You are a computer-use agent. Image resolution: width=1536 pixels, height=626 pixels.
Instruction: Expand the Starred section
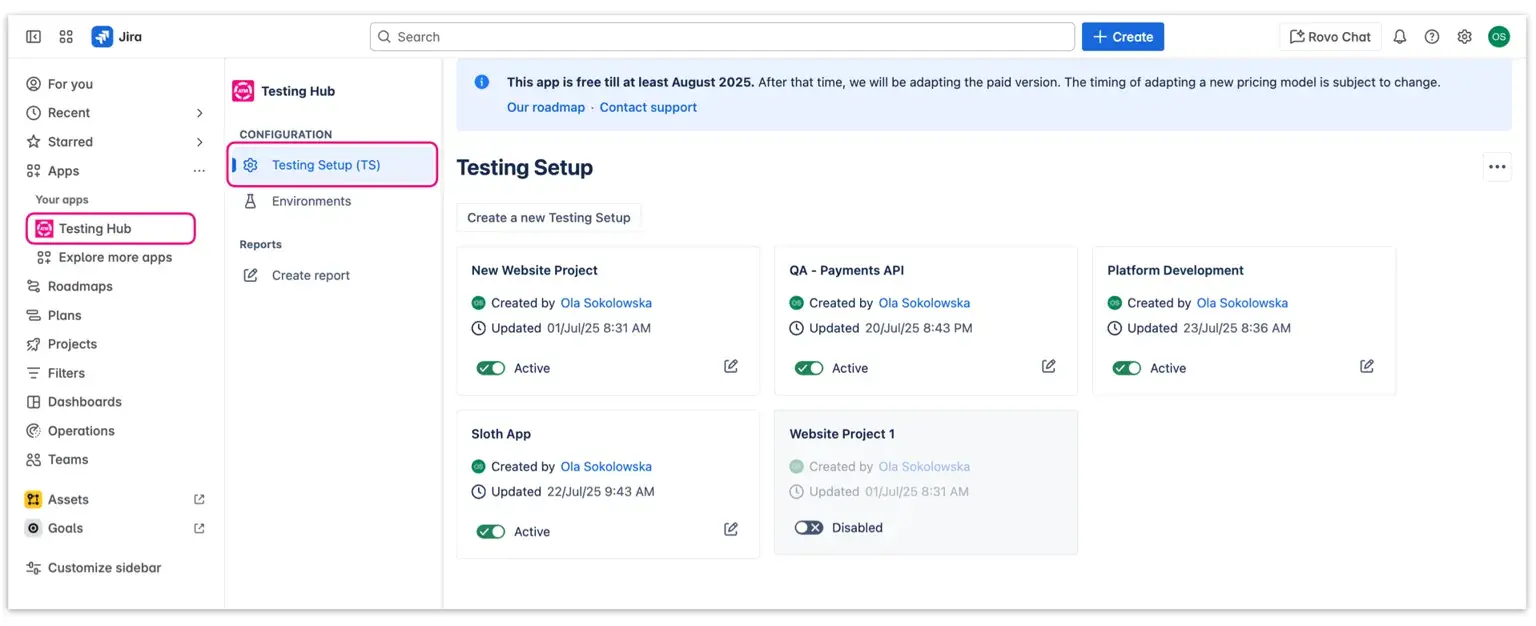pos(197,141)
